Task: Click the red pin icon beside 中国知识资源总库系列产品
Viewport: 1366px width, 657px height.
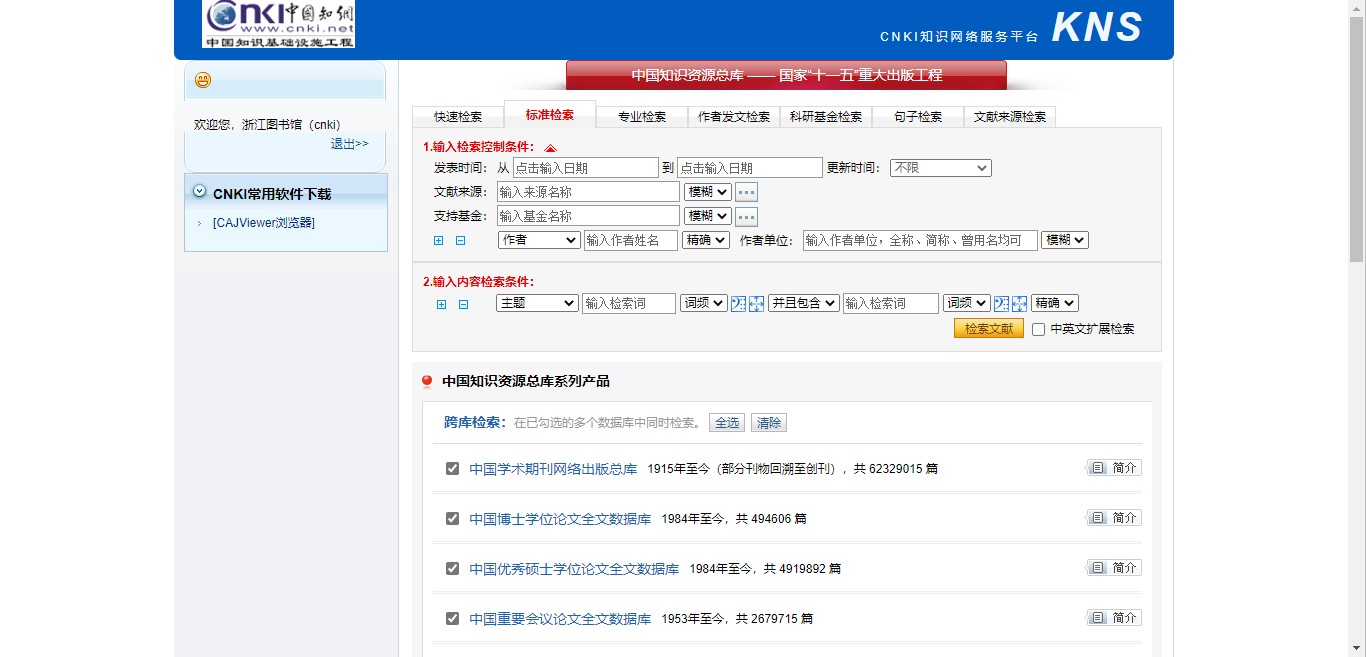Action: 427,382
